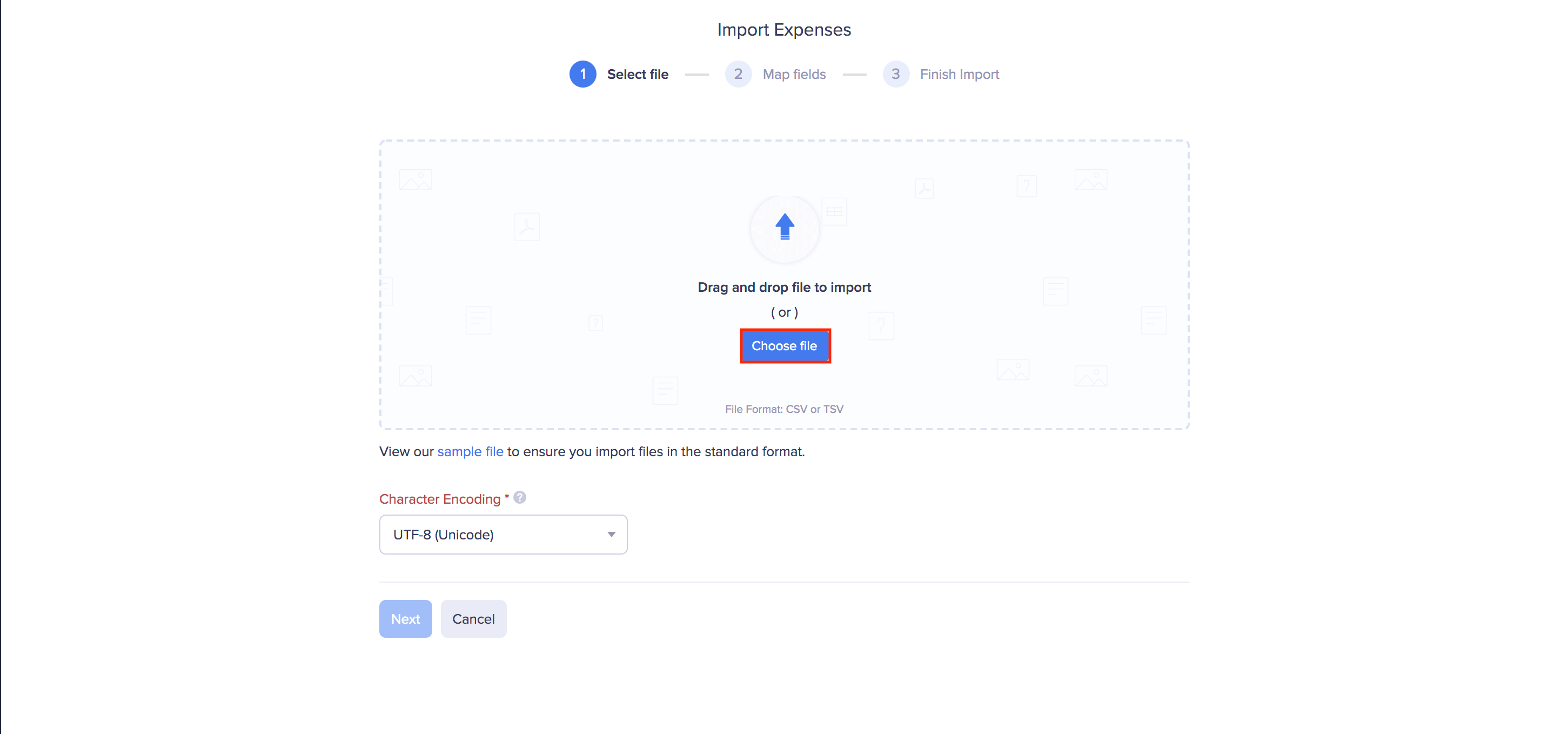Open the sample file link
This screenshot has height=734, width=1568.
[470, 451]
